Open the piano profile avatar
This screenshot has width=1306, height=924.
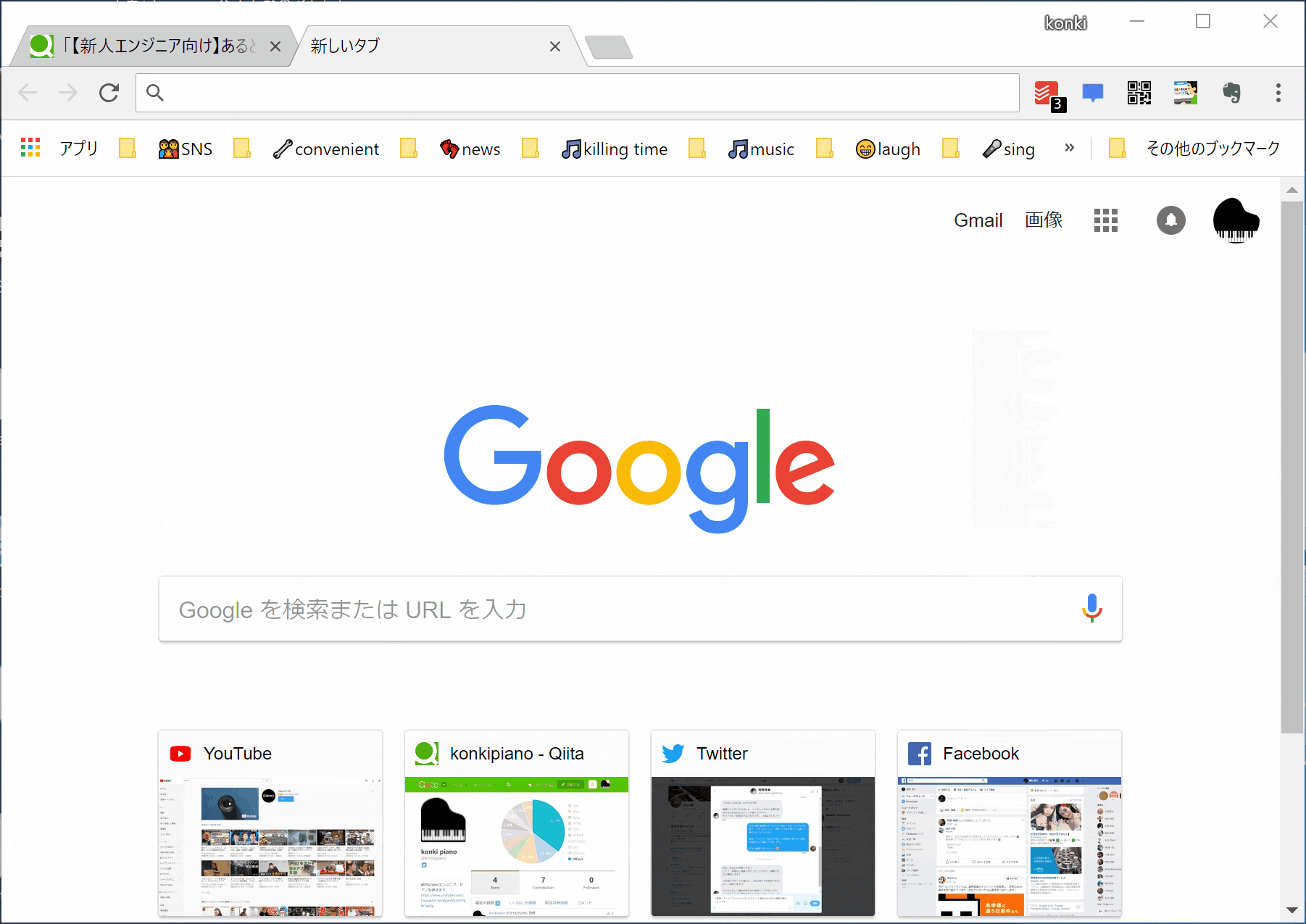pyautogui.click(x=1236, y=220)
